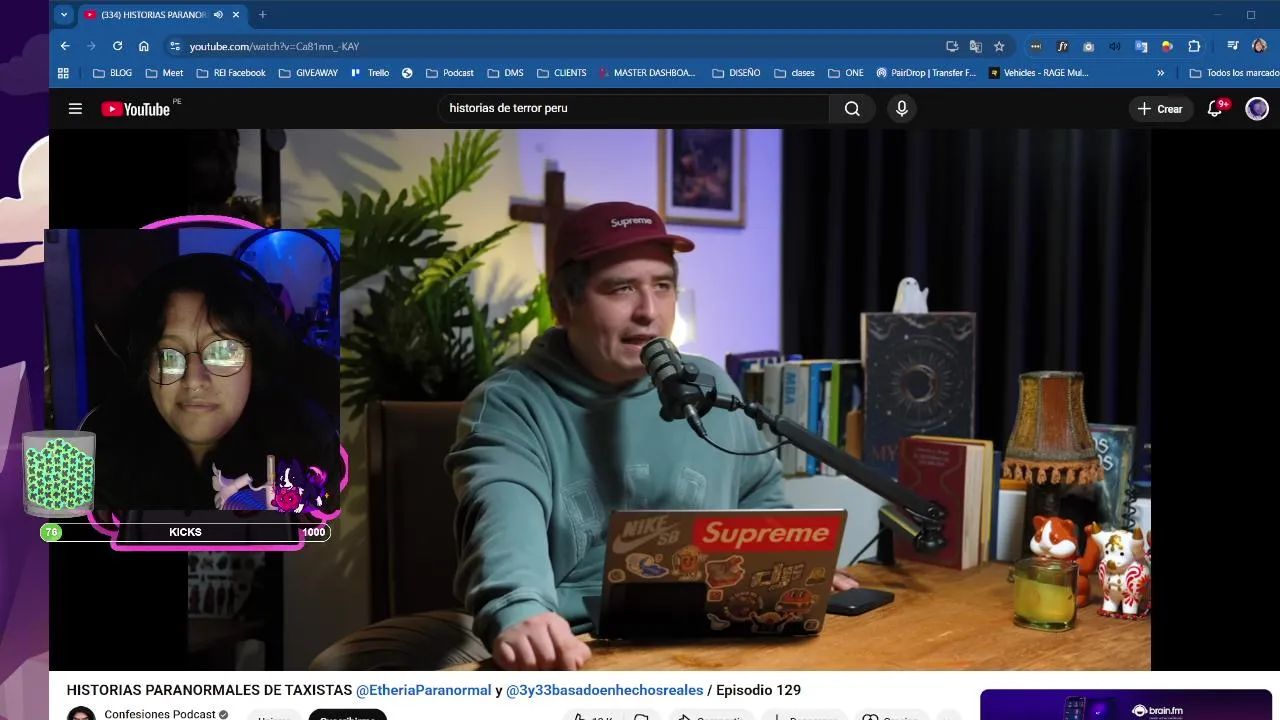Open the DISEÑO bookmarks folder

[736, 73]
